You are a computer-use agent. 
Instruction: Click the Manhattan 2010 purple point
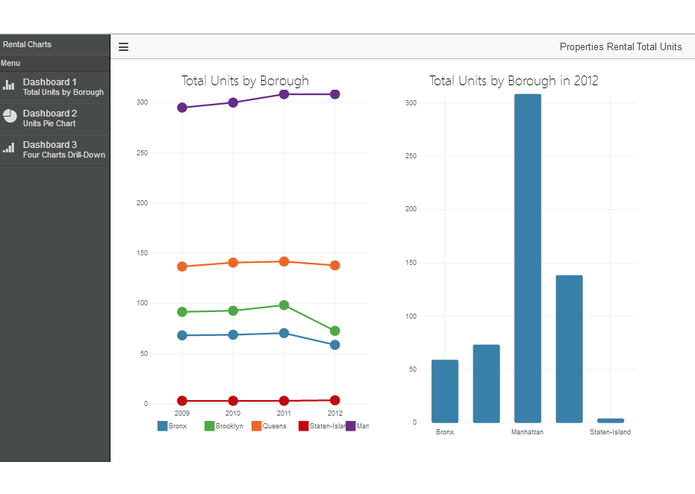[233, 103]
